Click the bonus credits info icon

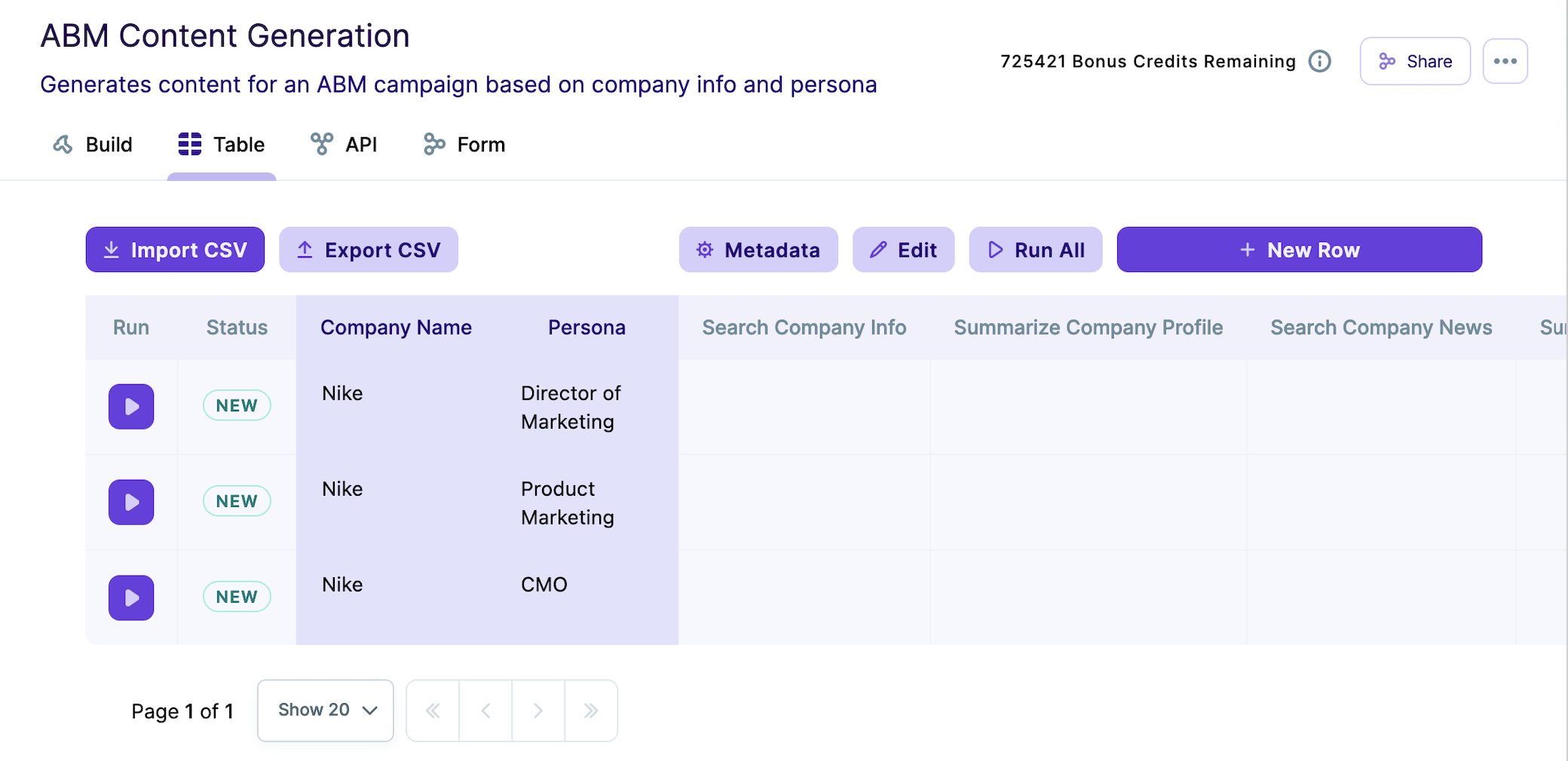(x=1319, y=61)
